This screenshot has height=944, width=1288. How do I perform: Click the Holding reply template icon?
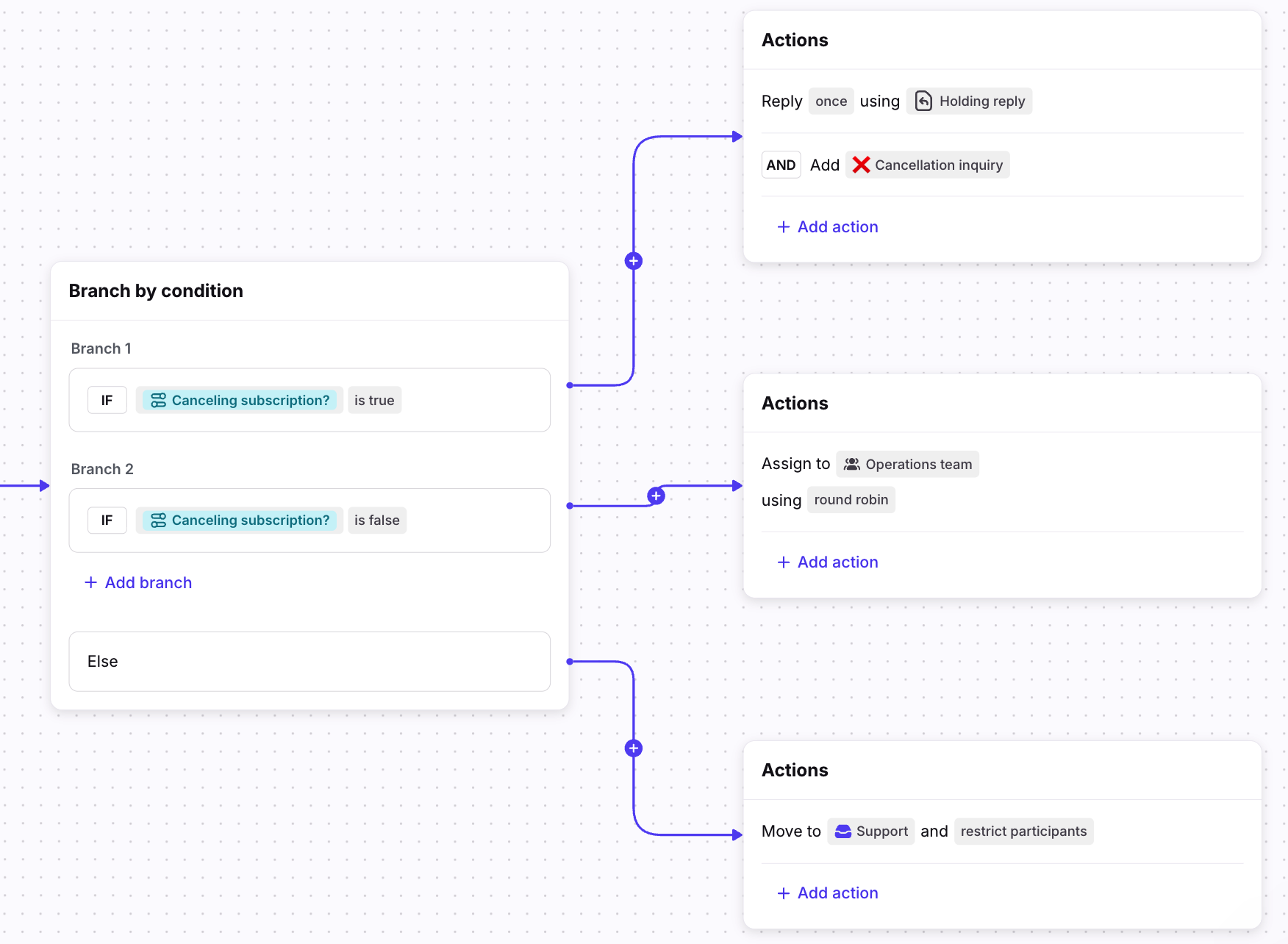click(923, 101)
